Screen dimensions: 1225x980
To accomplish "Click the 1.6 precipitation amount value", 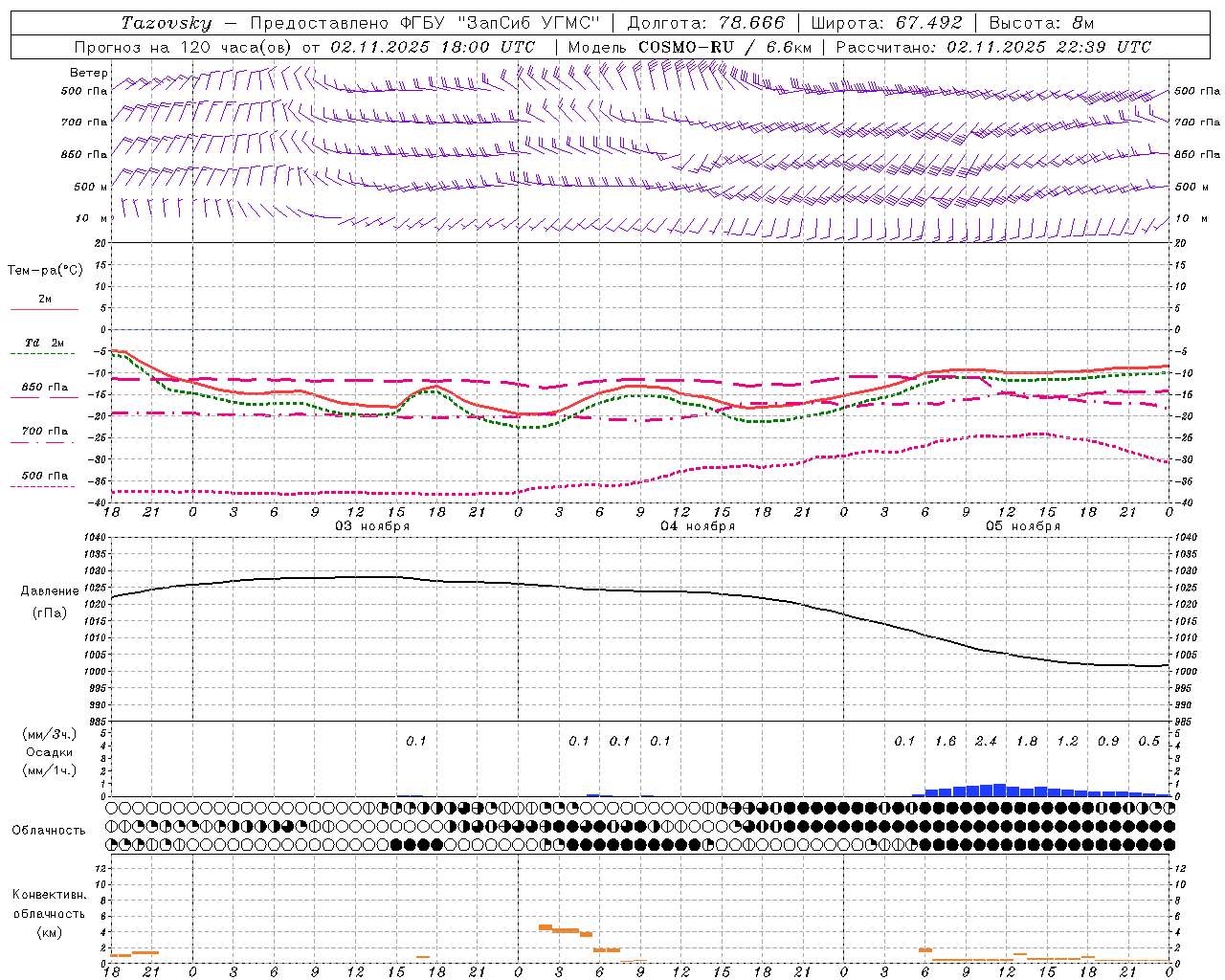I will [x=946, y=741].
